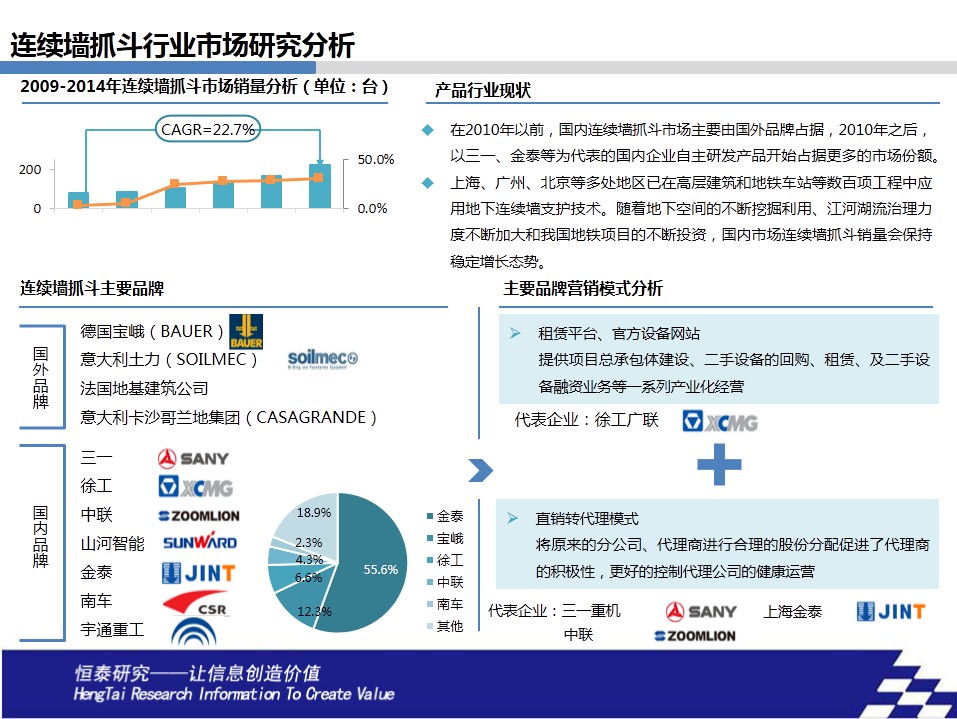Click the footer slogan 恒泰研究——让信息创造价值
The height and width of the screenshot is (719, 957).
[x=197, y=673]
